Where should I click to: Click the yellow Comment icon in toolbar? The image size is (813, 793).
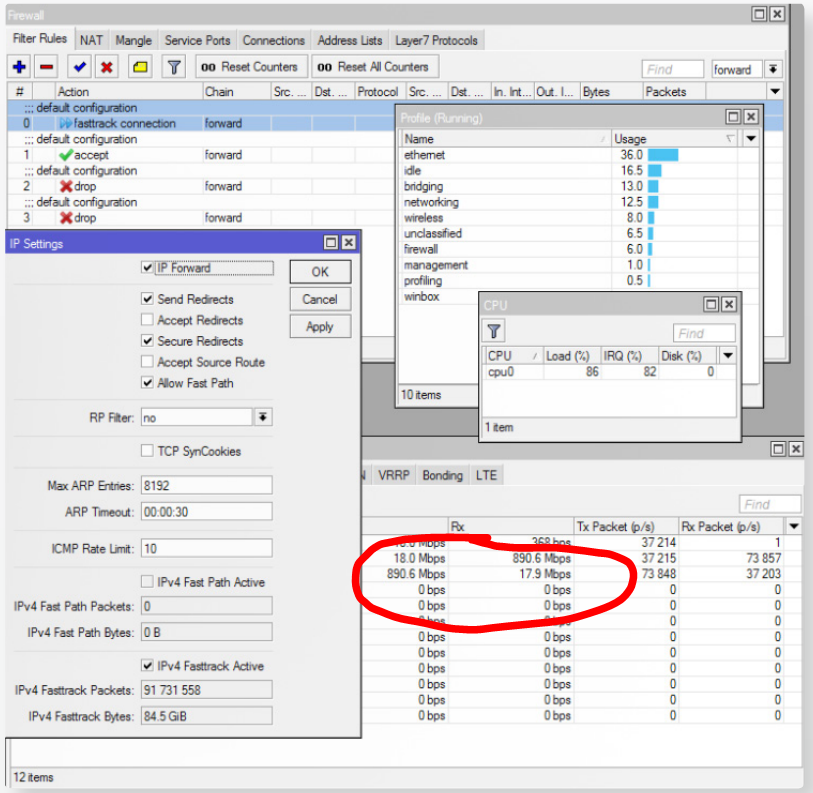pos(140,67)
